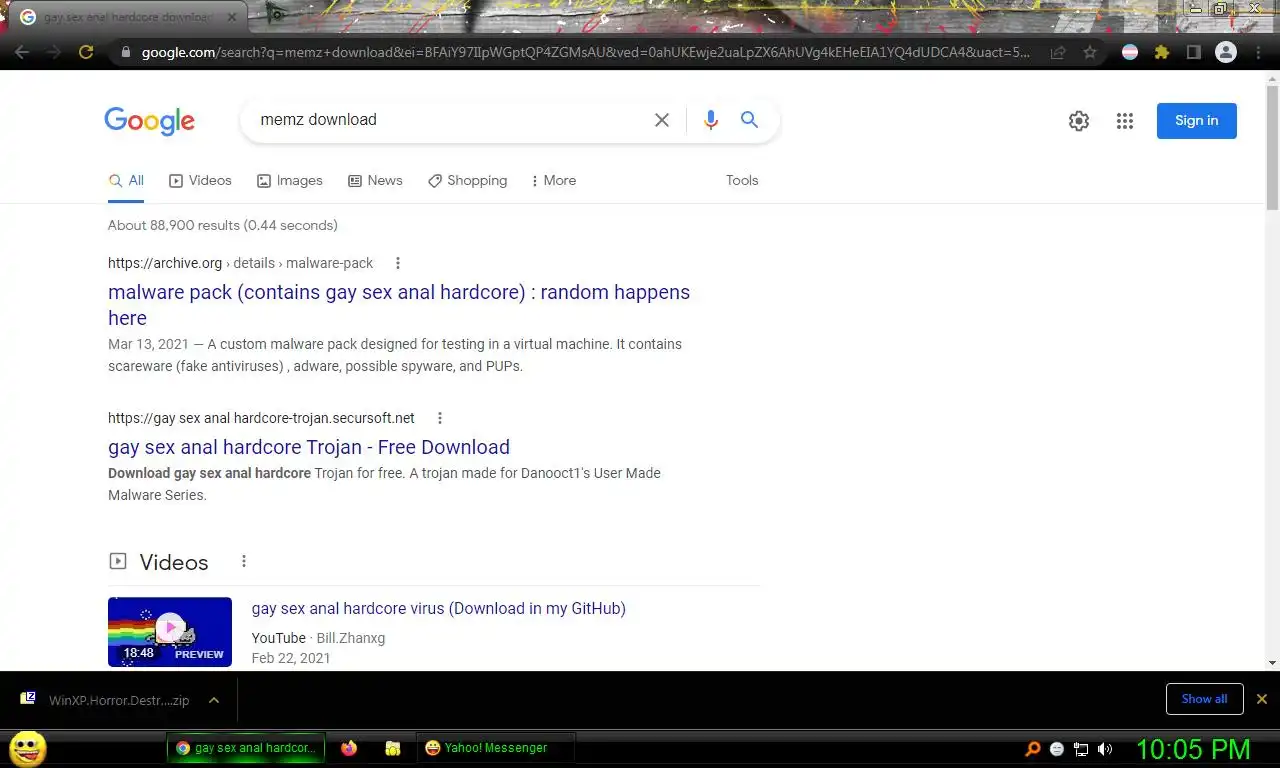Play the 18:48 video thumbnail preview

(x=170, y=632)
